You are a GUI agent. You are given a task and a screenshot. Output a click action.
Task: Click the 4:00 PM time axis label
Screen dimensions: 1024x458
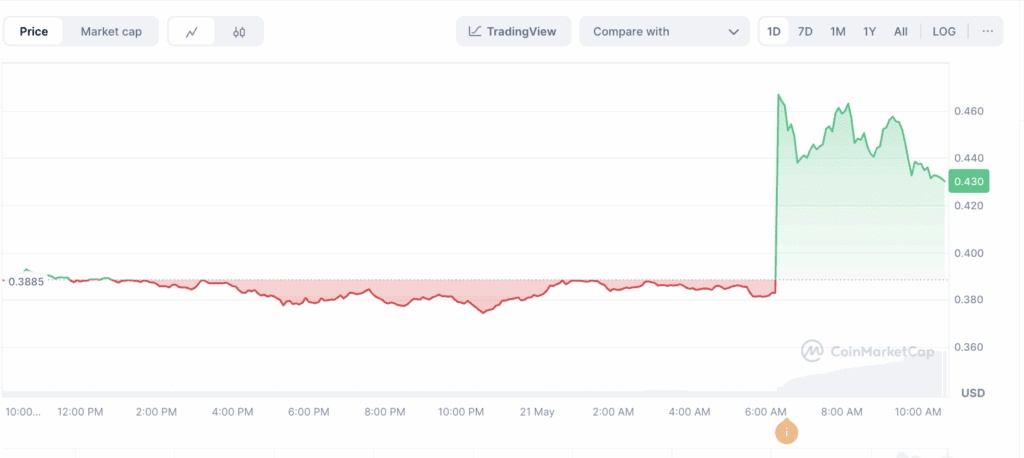coord(233,412)
